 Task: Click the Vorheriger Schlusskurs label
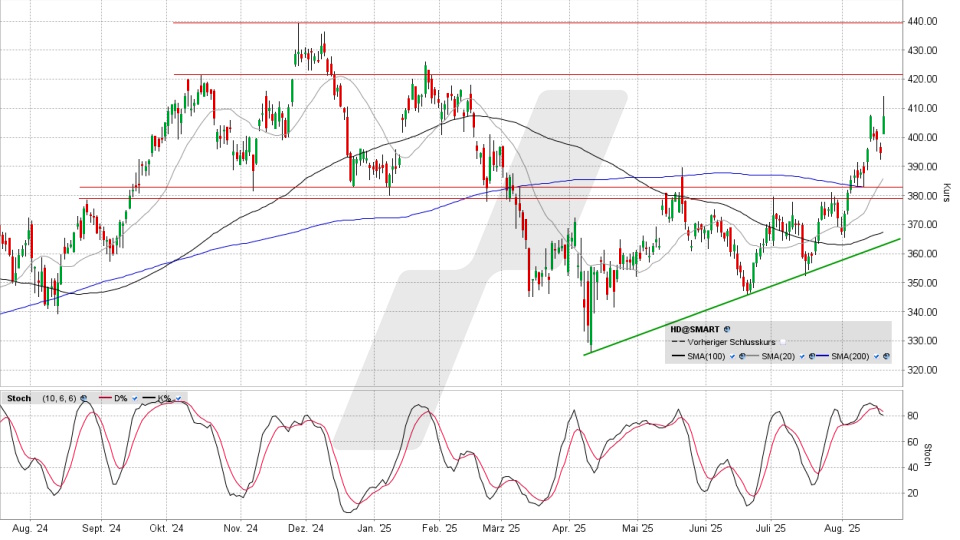pyautogui.click(x=731, y=342)
